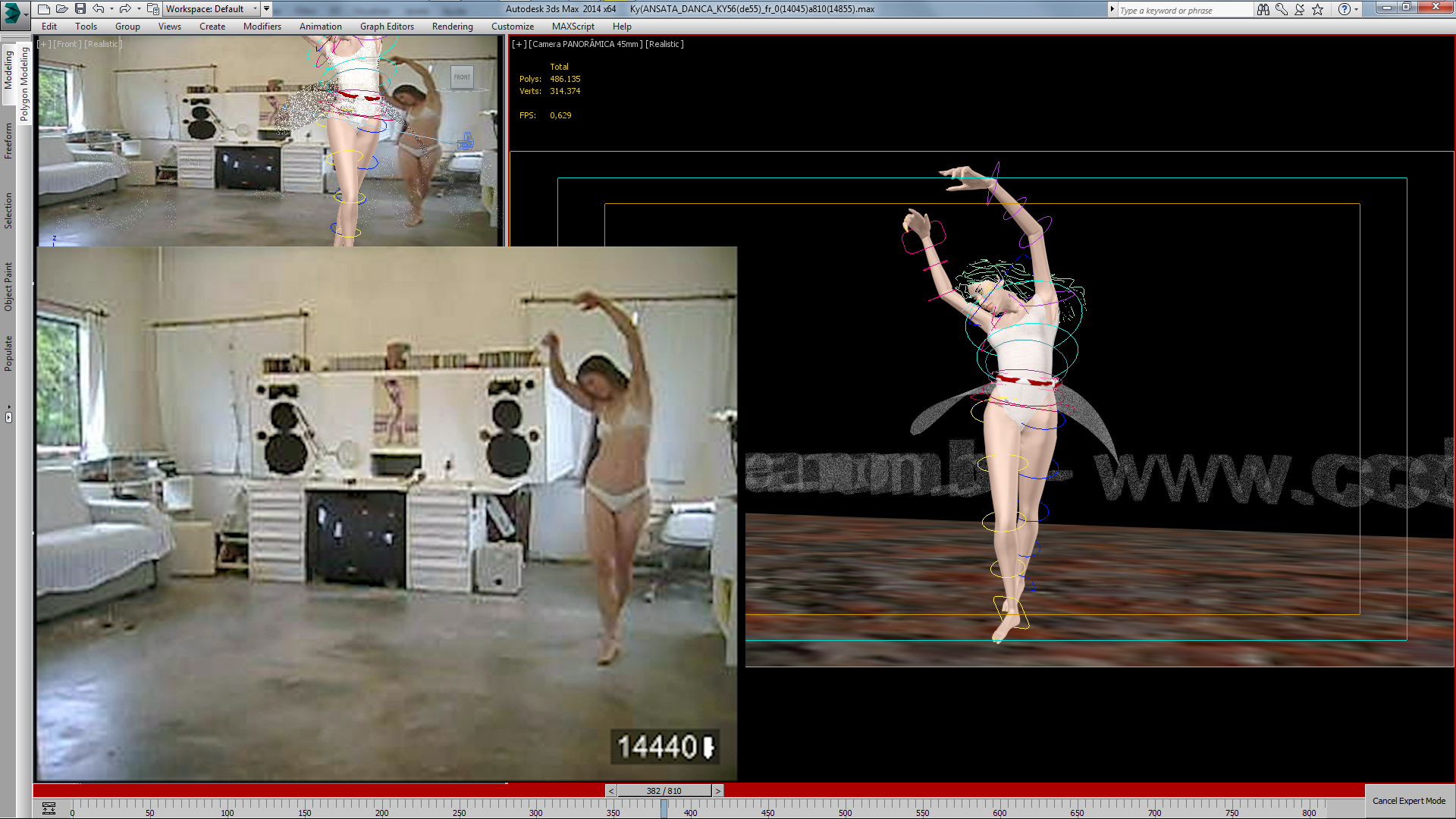Click the Redo arrow icon

point(125,9)
